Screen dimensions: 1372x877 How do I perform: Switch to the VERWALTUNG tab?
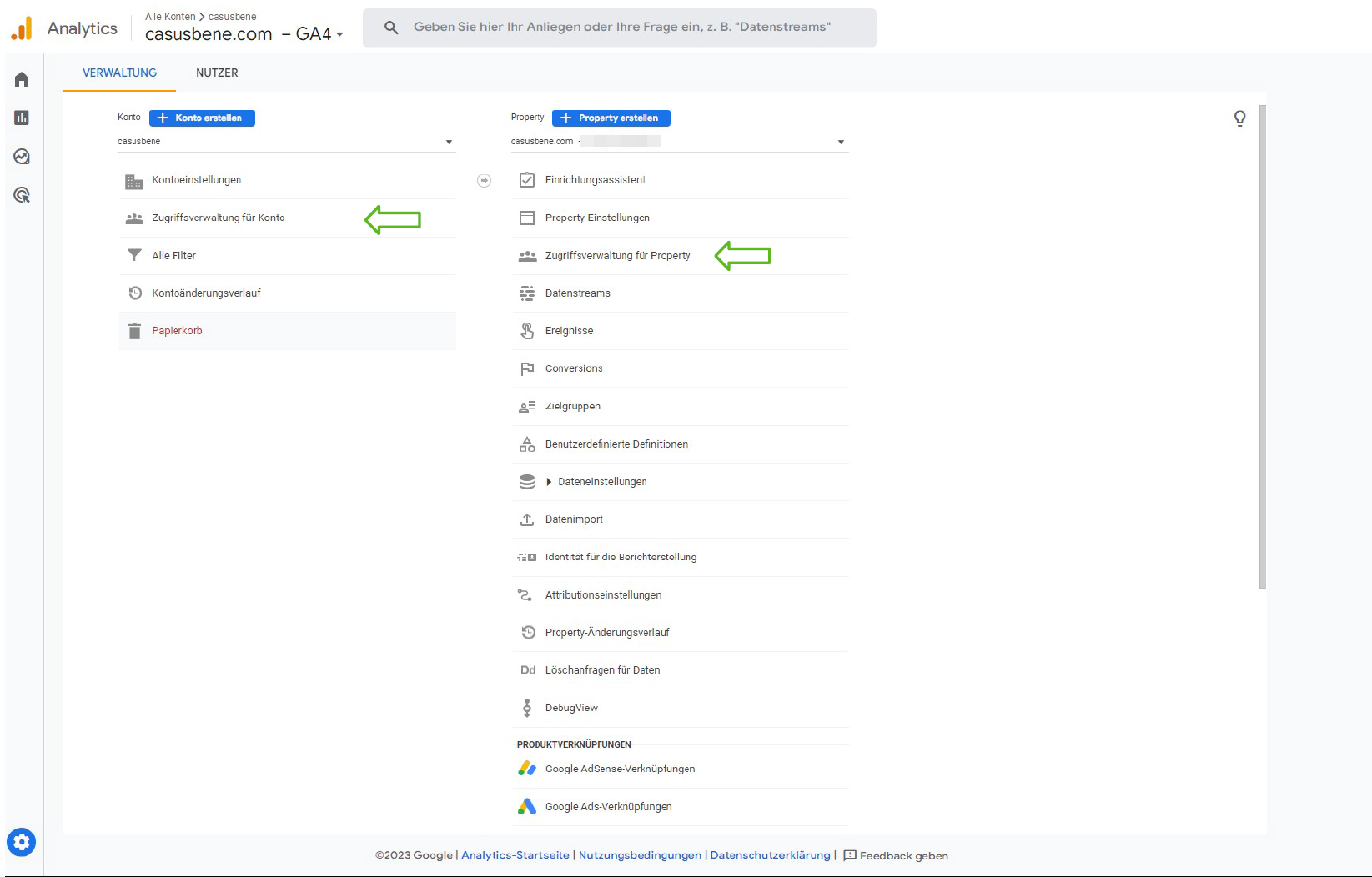(x=119, y=73)
